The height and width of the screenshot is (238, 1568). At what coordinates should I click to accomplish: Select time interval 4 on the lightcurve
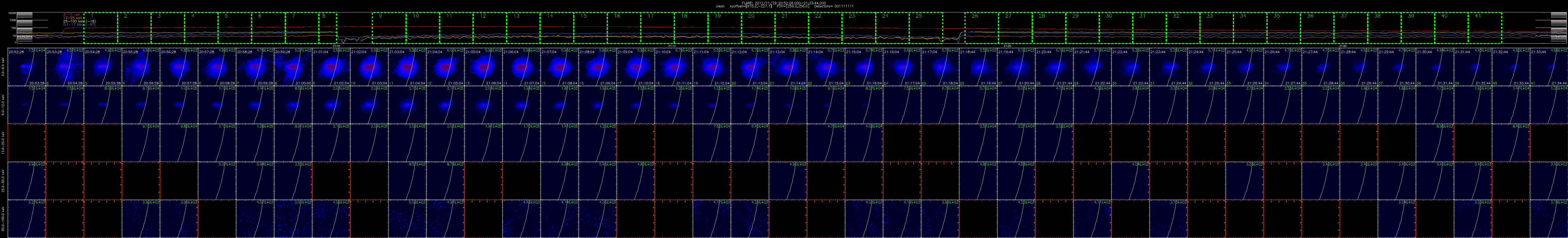(201, 27)
